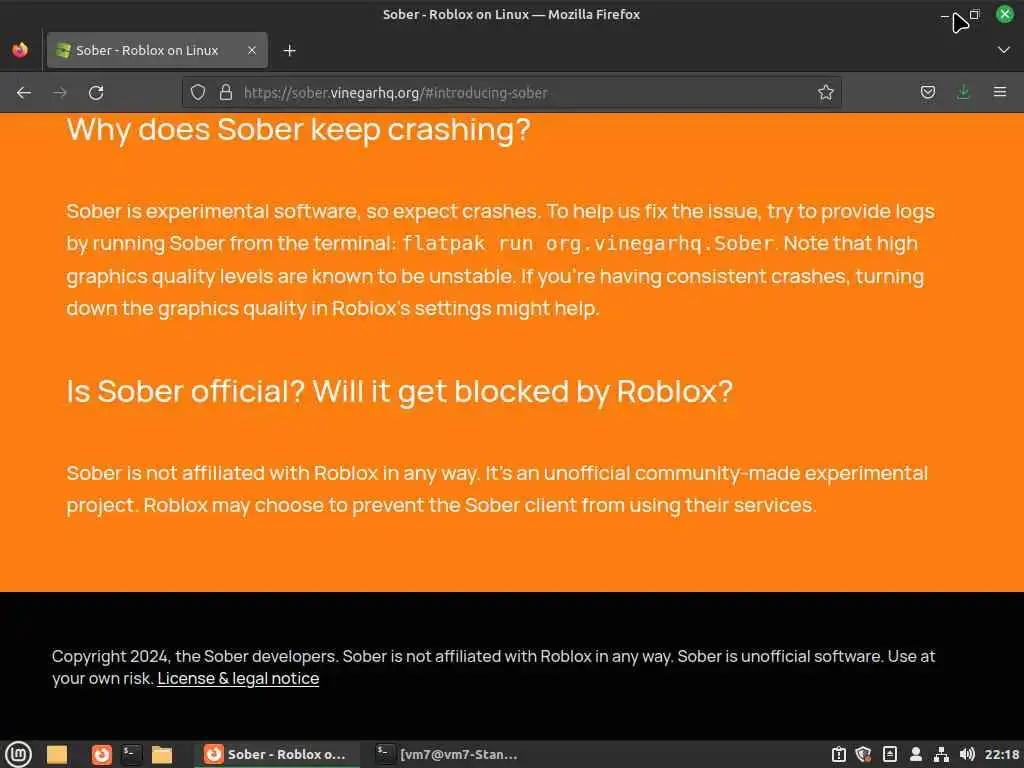Show the Firefox downloads panel
This screenshot has width=1024, height=768.
point(963,93)
